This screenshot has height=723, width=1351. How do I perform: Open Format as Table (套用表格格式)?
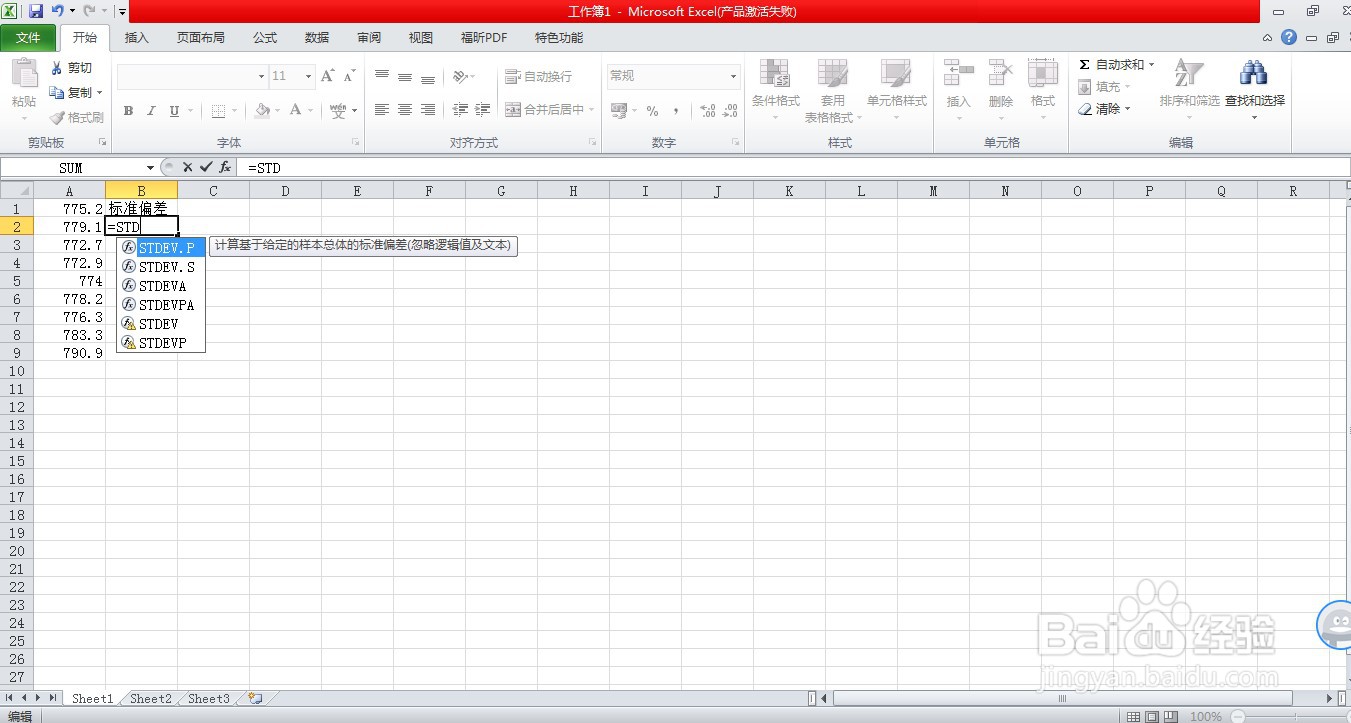click(832, 90)
